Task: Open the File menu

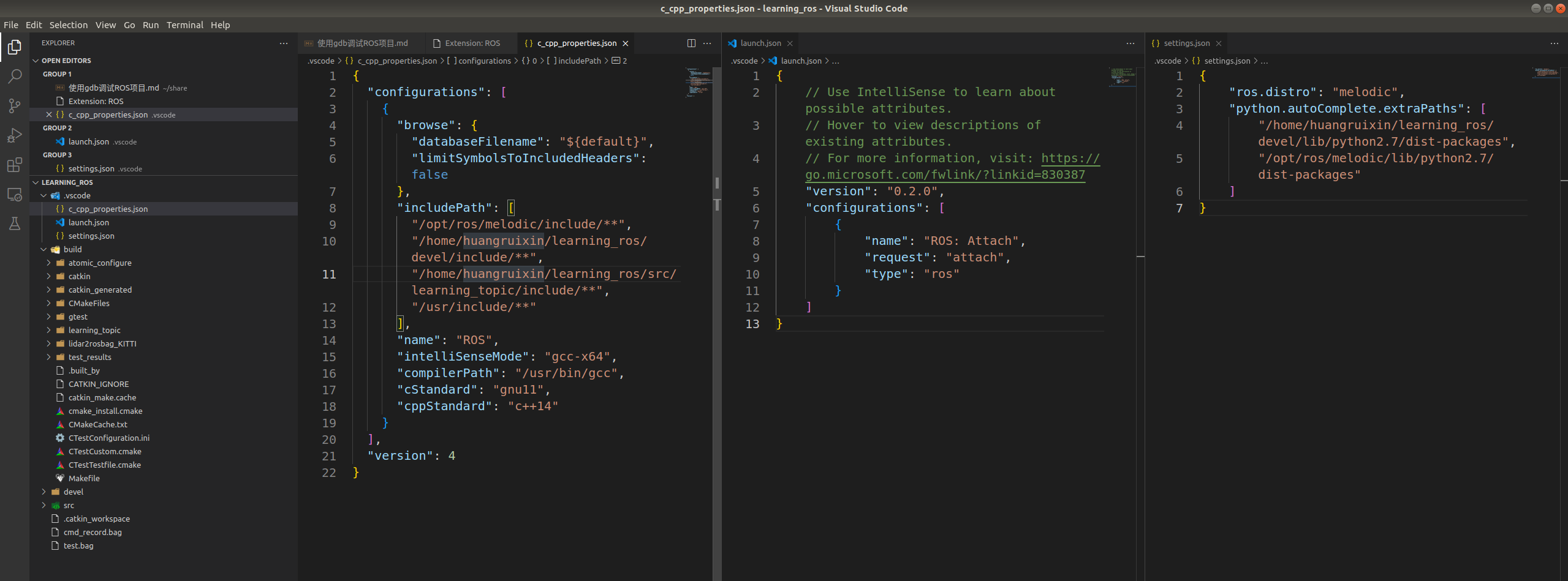Action: (x=11, y=25)
